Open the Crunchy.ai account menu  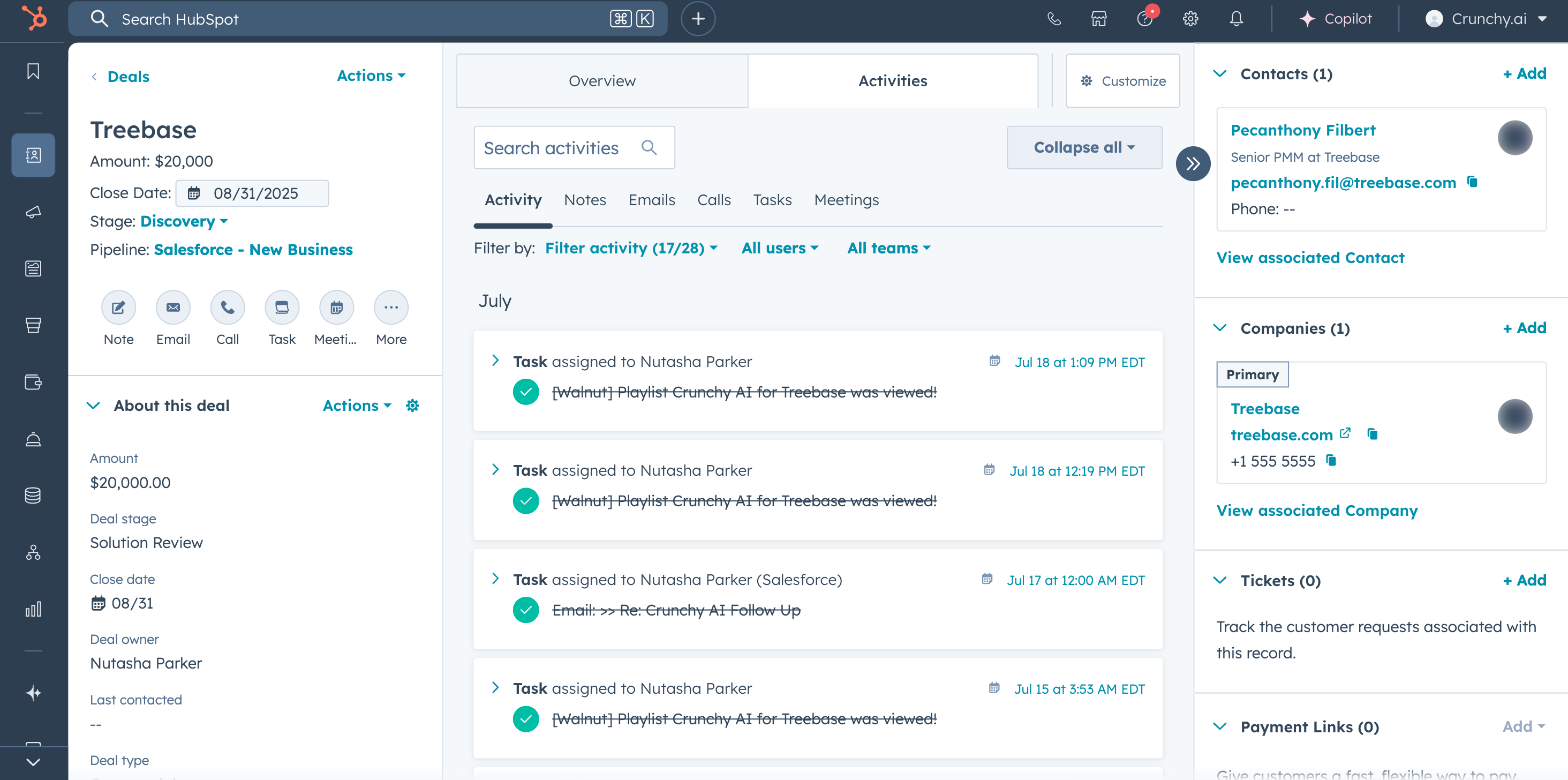tap(1486, 19)
